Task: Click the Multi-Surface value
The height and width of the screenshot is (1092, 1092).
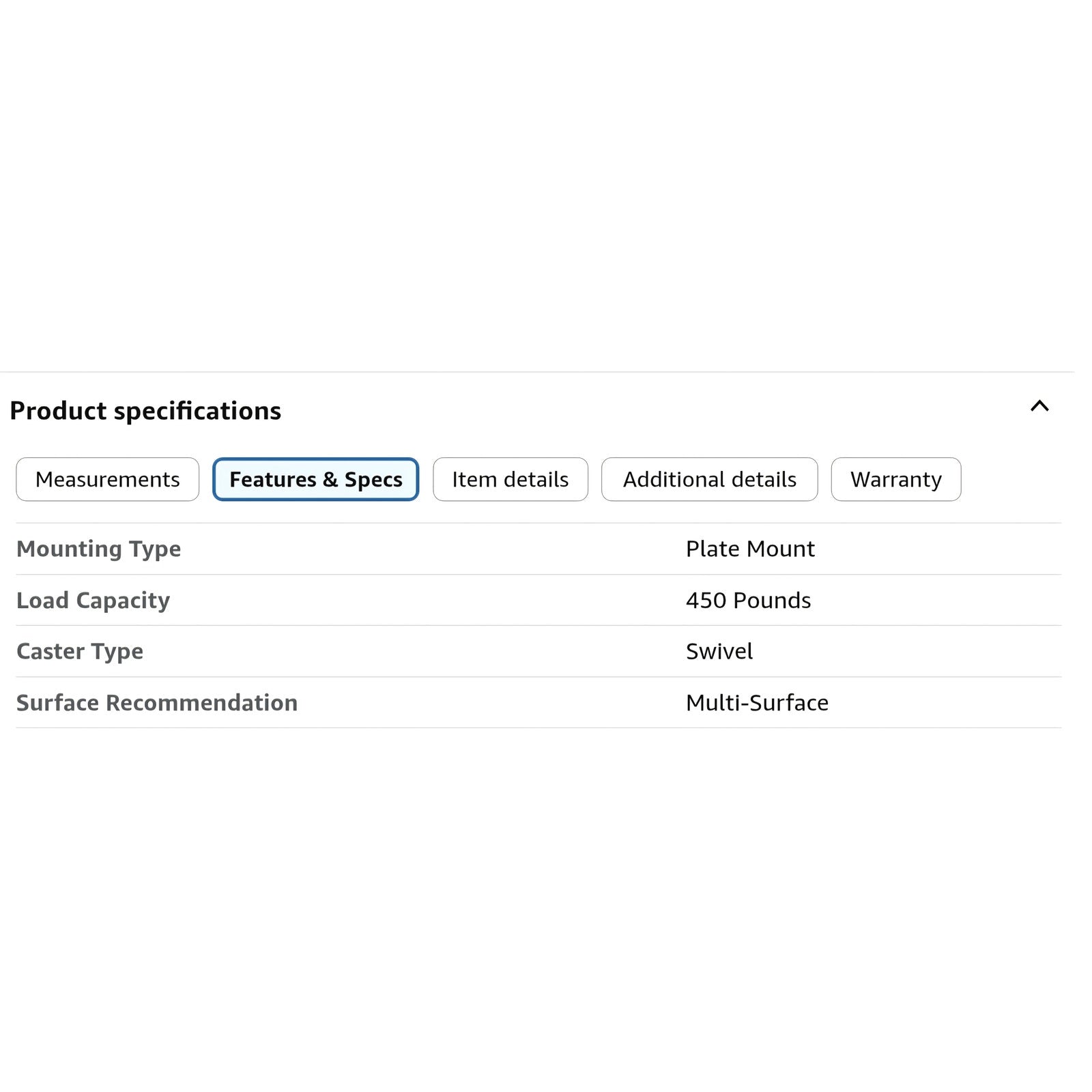Action: pyautogui.click(x=757, y=702)
